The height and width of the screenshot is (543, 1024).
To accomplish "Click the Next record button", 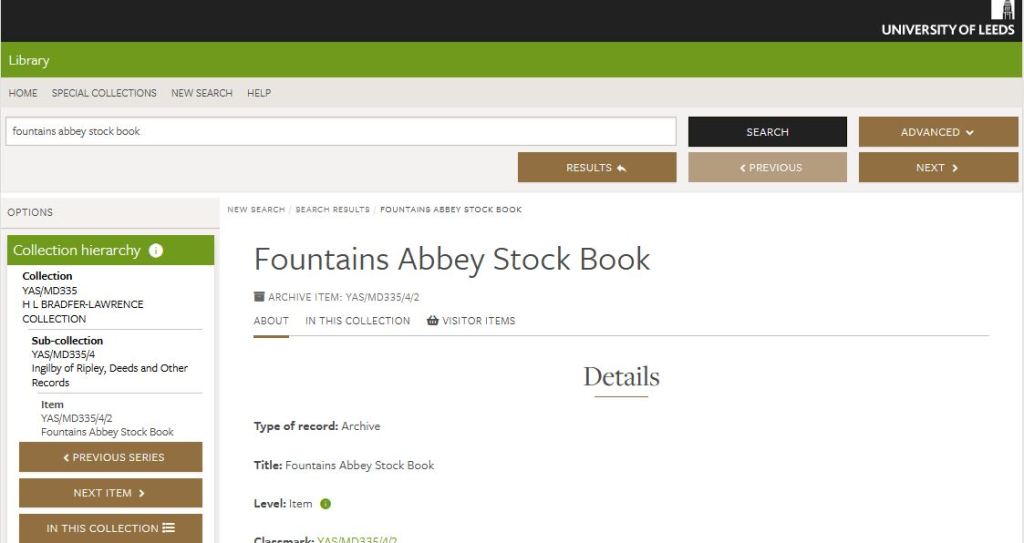I will (x=937, y=167).
